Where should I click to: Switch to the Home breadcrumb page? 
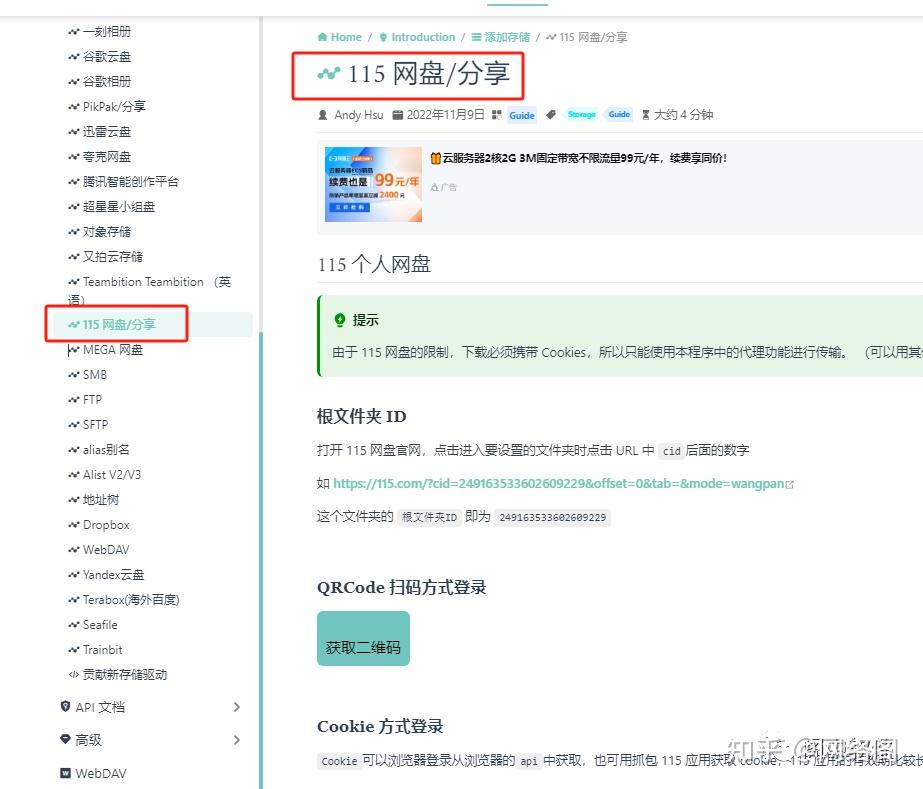pos(344,36)
